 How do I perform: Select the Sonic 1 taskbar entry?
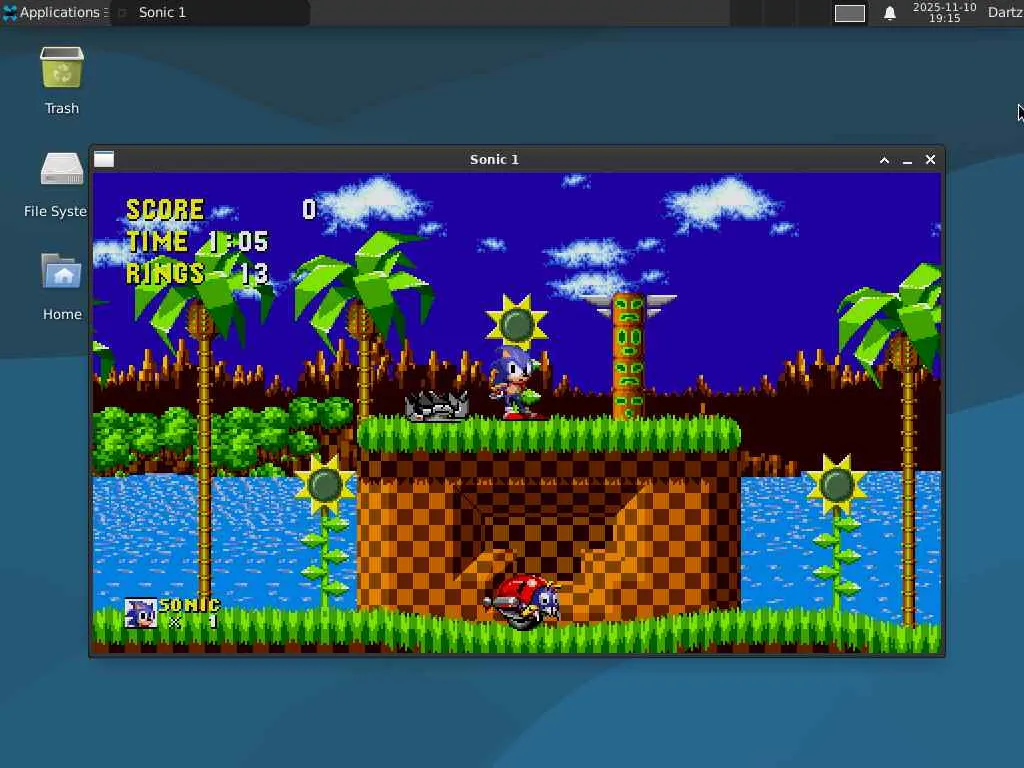click(210, 12)
